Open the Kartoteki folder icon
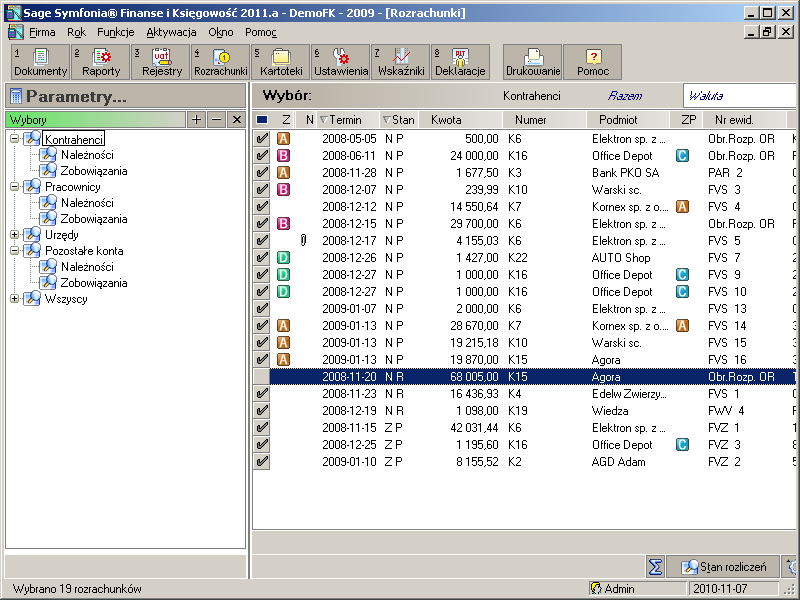 point(281,62)
